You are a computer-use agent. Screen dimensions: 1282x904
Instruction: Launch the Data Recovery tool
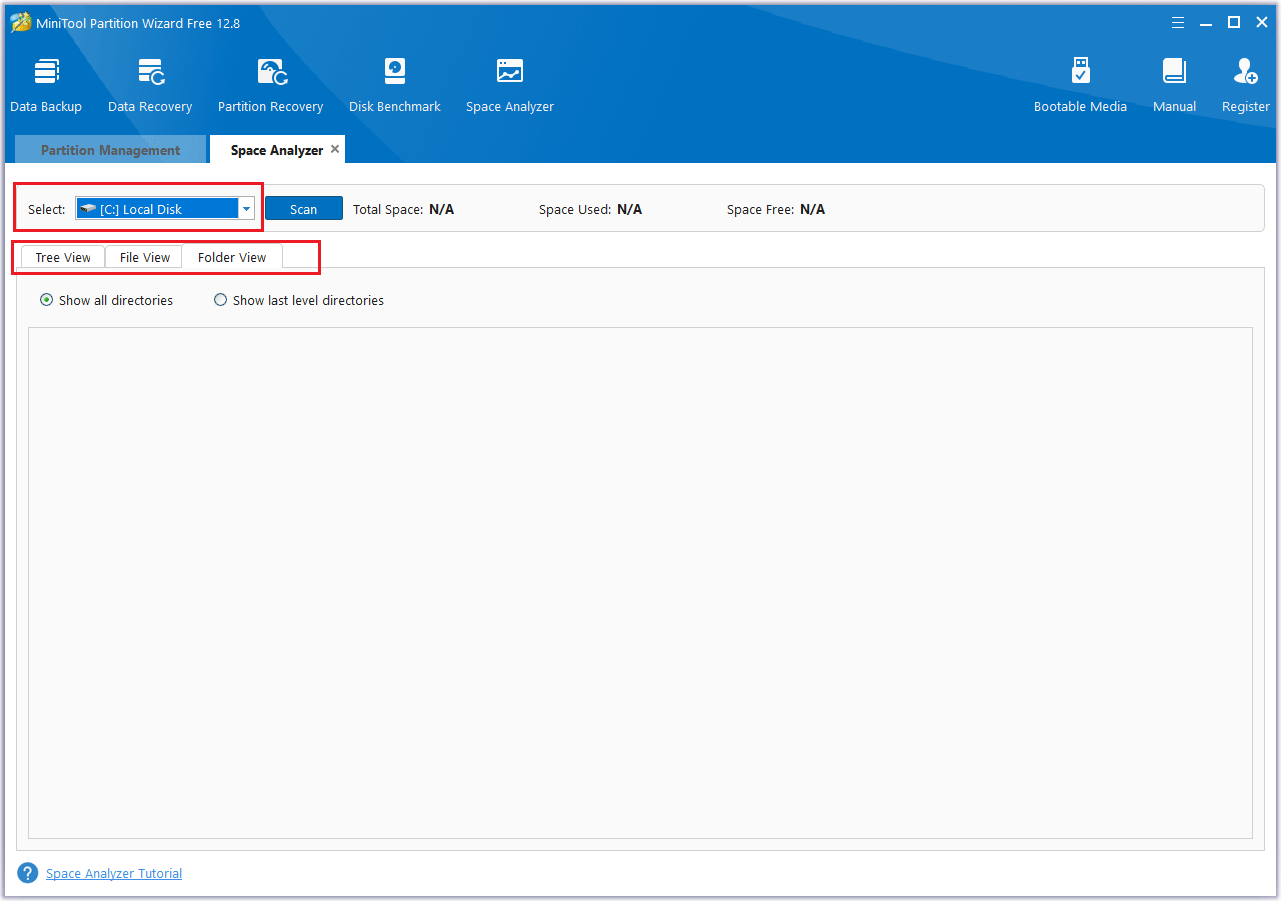coord(150,85)
